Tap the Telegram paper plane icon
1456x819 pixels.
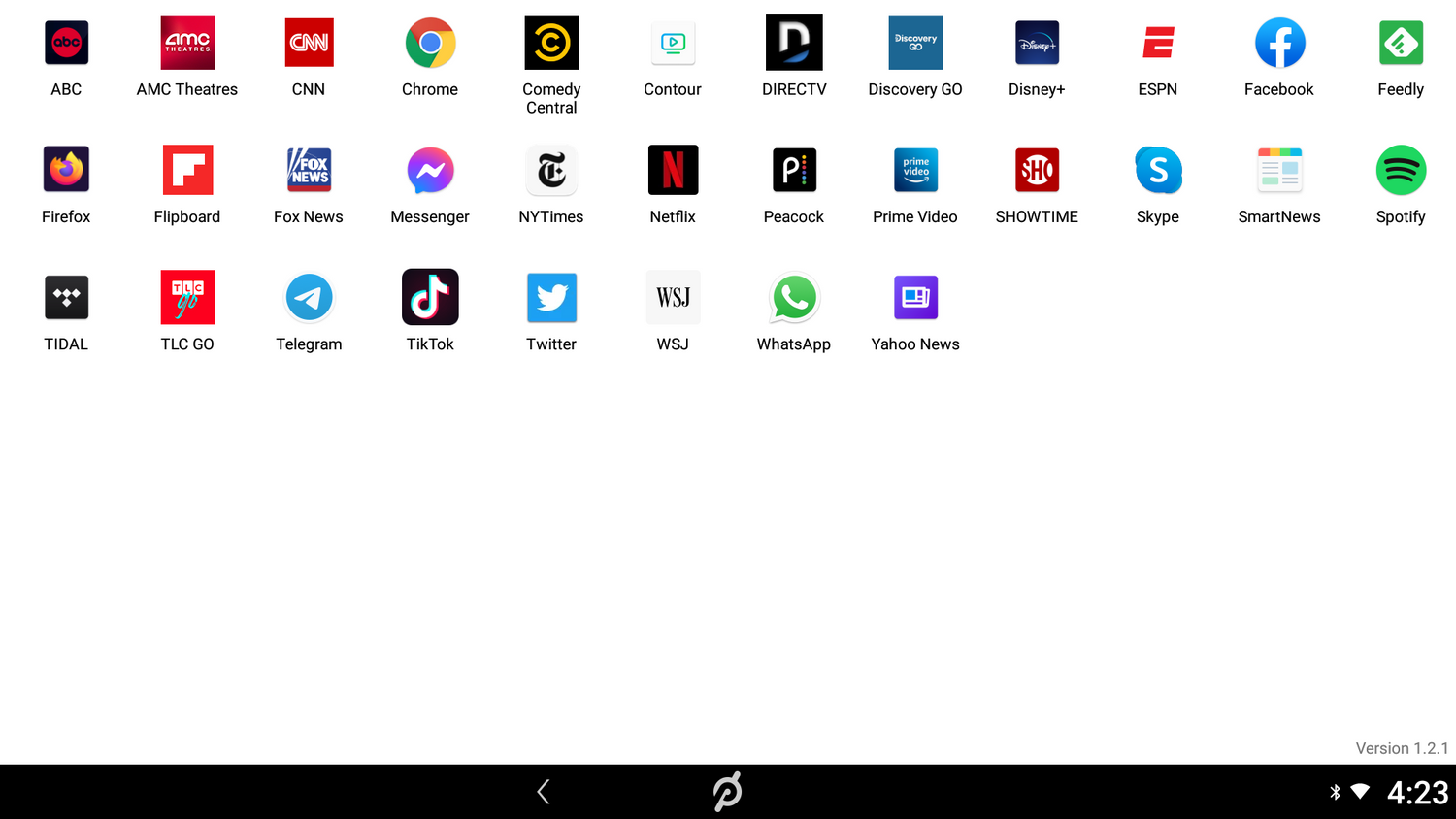coord(309,298)
